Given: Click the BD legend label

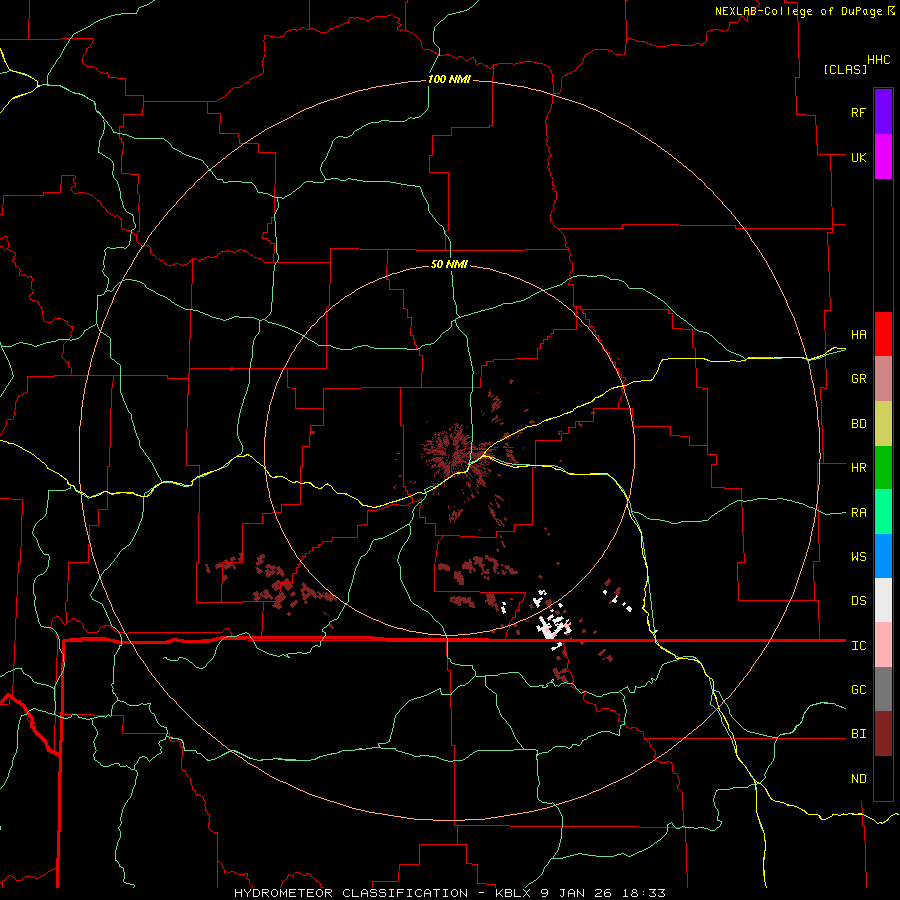Looking at the screenshot, I should pos(858,424).
